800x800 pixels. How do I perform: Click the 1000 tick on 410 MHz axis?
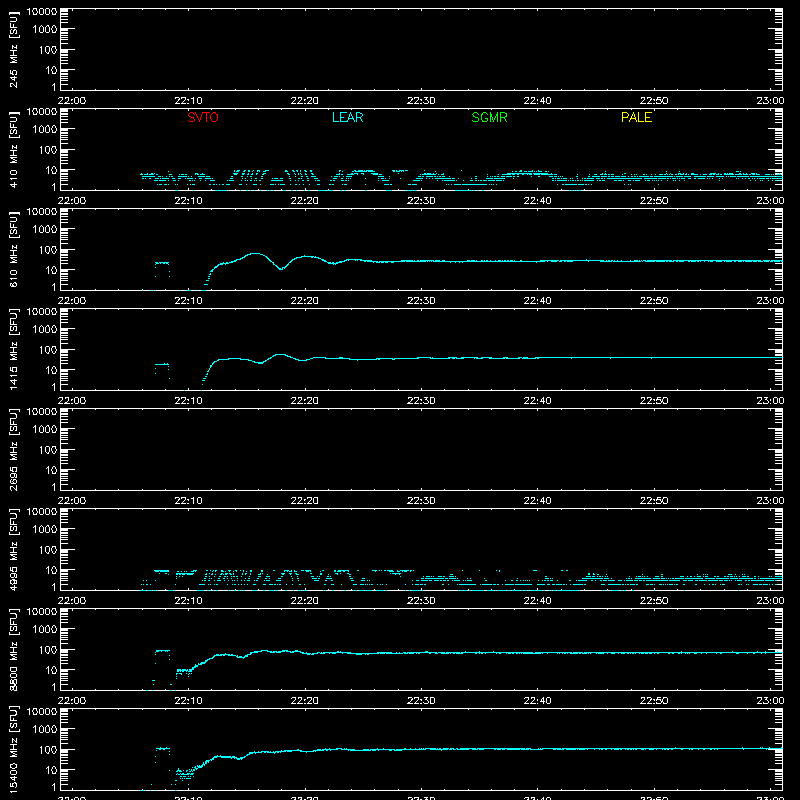click(x=45, y=129)
